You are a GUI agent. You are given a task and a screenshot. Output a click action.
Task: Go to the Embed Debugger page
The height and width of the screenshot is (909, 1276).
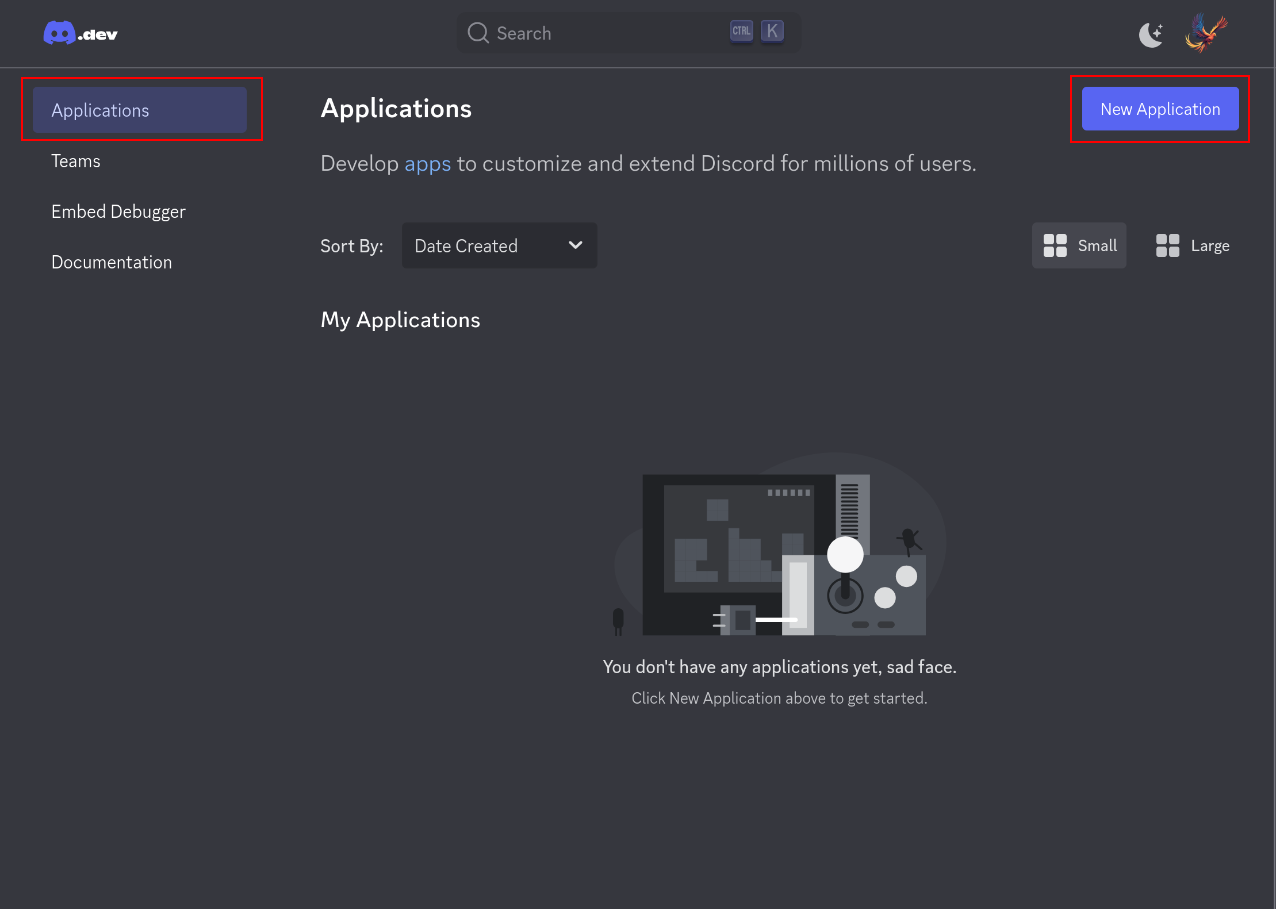tap(118, 211)
